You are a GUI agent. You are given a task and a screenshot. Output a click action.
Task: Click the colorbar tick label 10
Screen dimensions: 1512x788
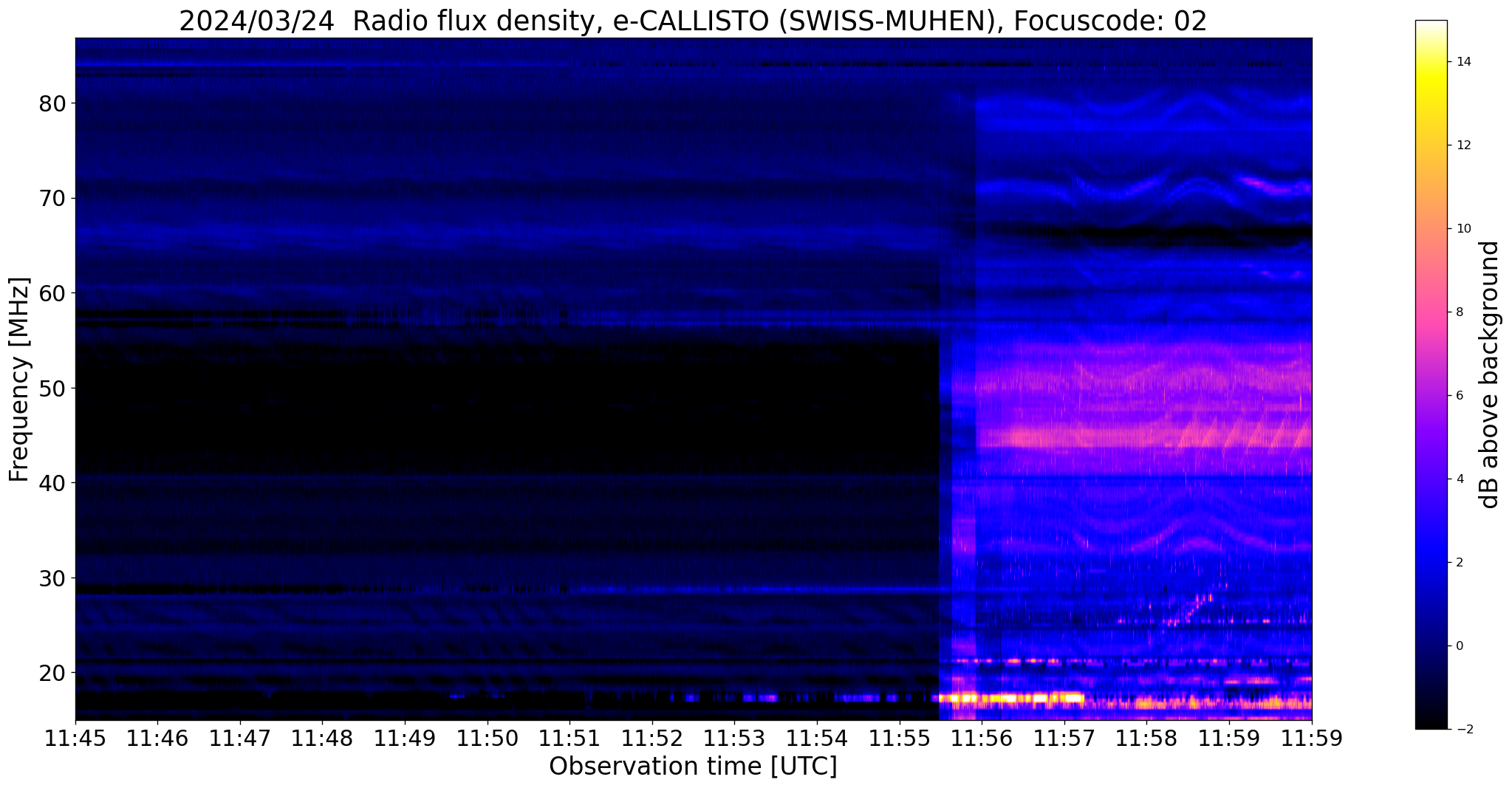coord(1463,228)
